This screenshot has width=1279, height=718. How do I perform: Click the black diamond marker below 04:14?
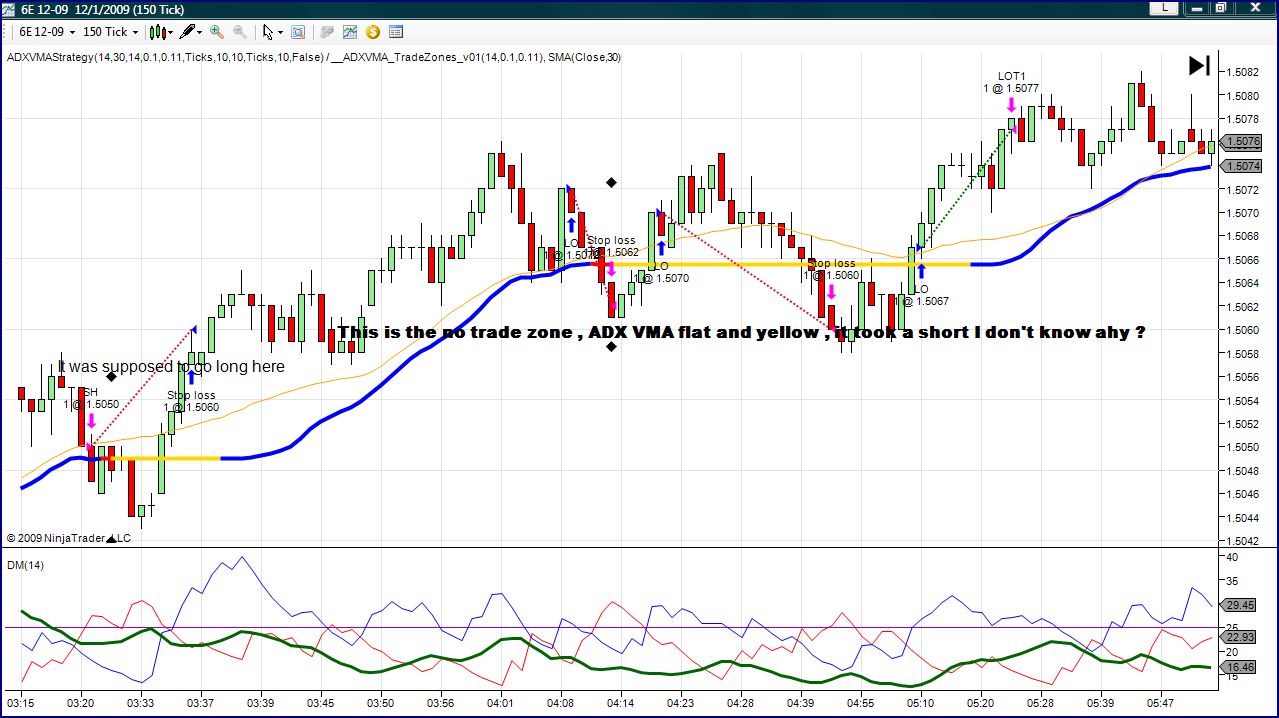tap(611, 347)
